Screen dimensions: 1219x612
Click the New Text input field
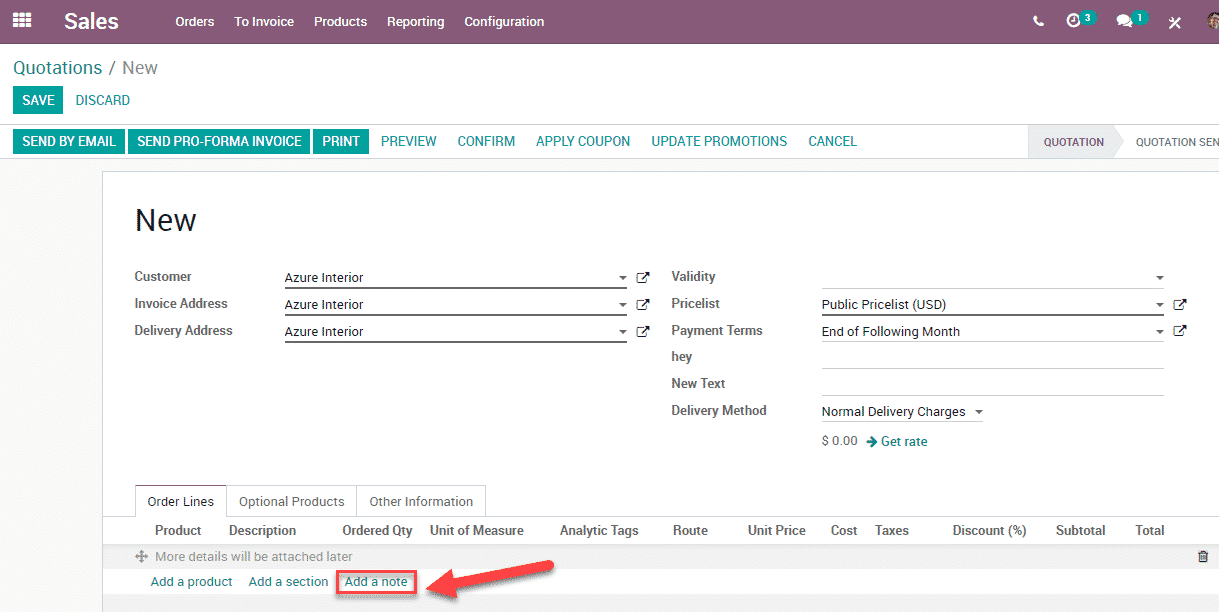pyautogui.click(x=992, y=384)
